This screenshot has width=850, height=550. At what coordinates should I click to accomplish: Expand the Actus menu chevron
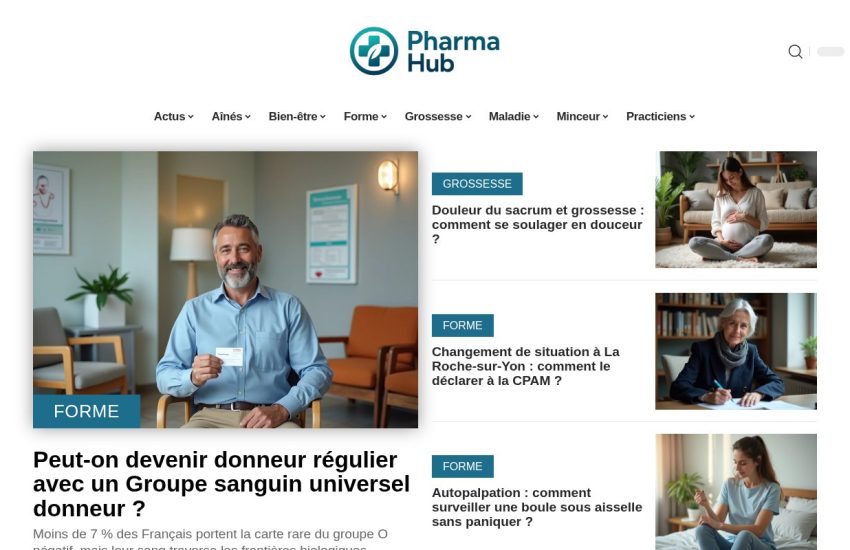pyautogui.click(x=191, y=117)
